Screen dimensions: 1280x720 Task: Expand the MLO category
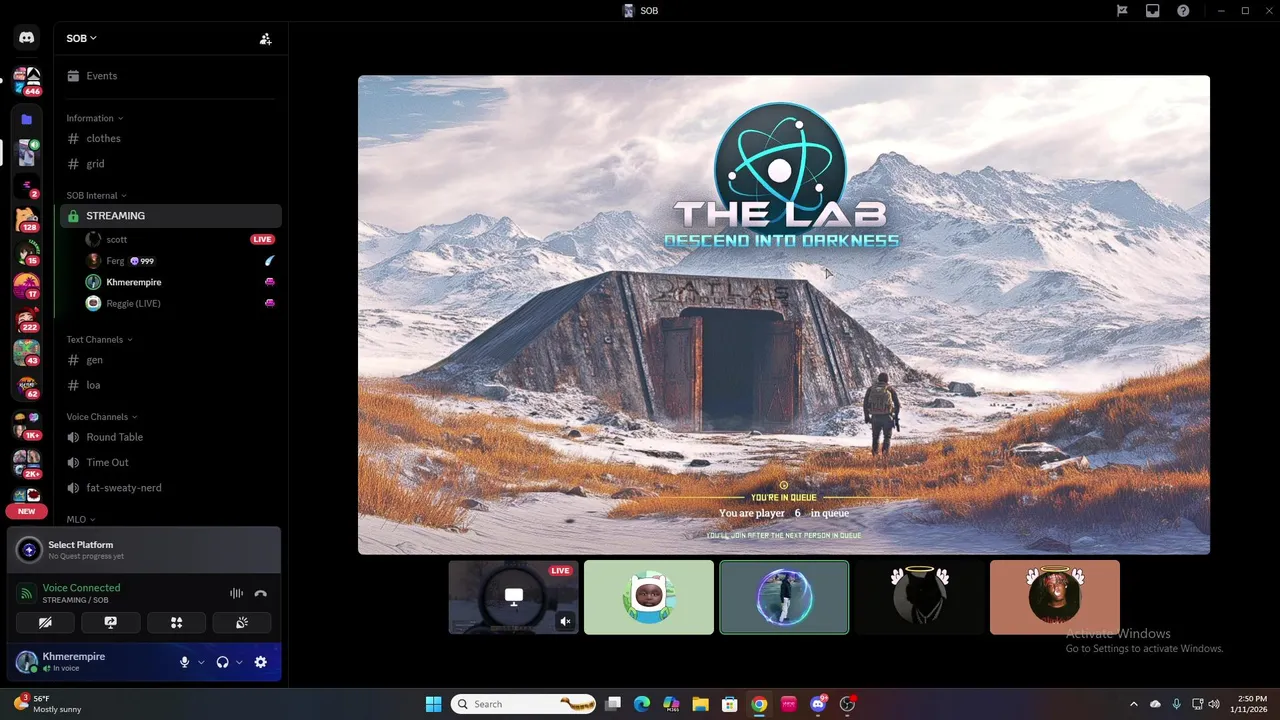(x=81, y=519)
